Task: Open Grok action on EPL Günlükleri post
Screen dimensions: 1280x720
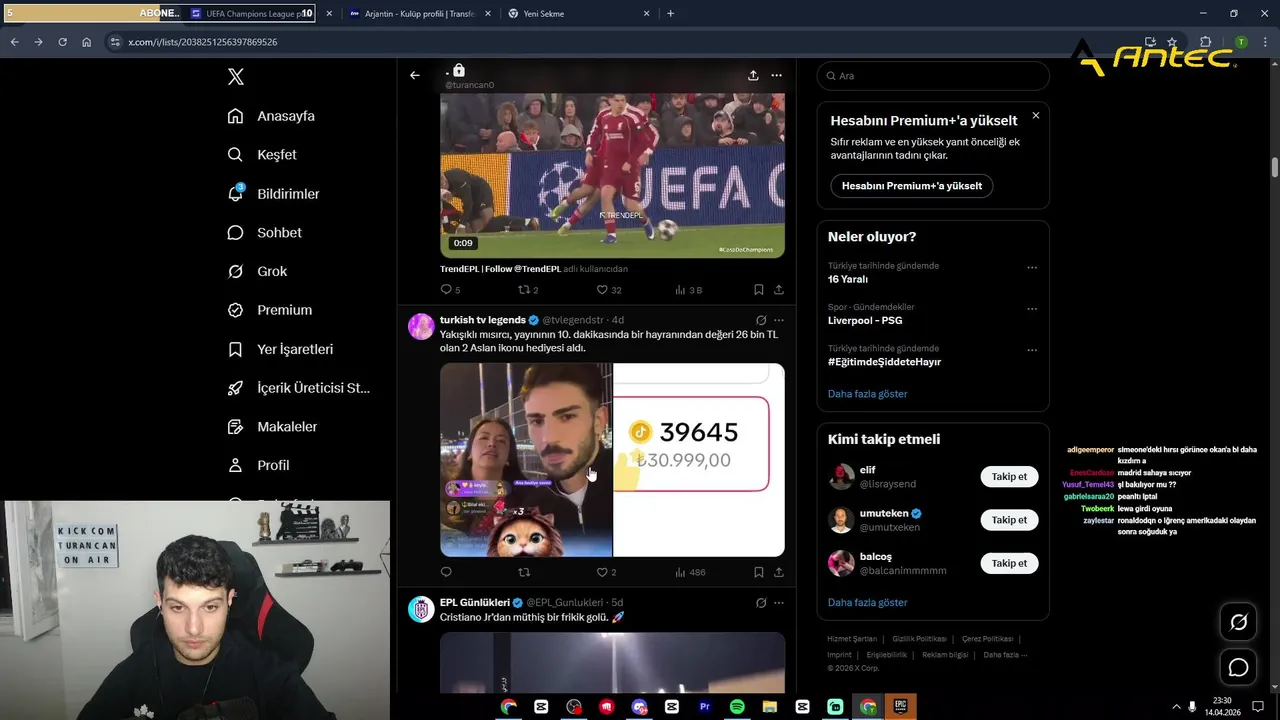Action: tap(761, 603)
